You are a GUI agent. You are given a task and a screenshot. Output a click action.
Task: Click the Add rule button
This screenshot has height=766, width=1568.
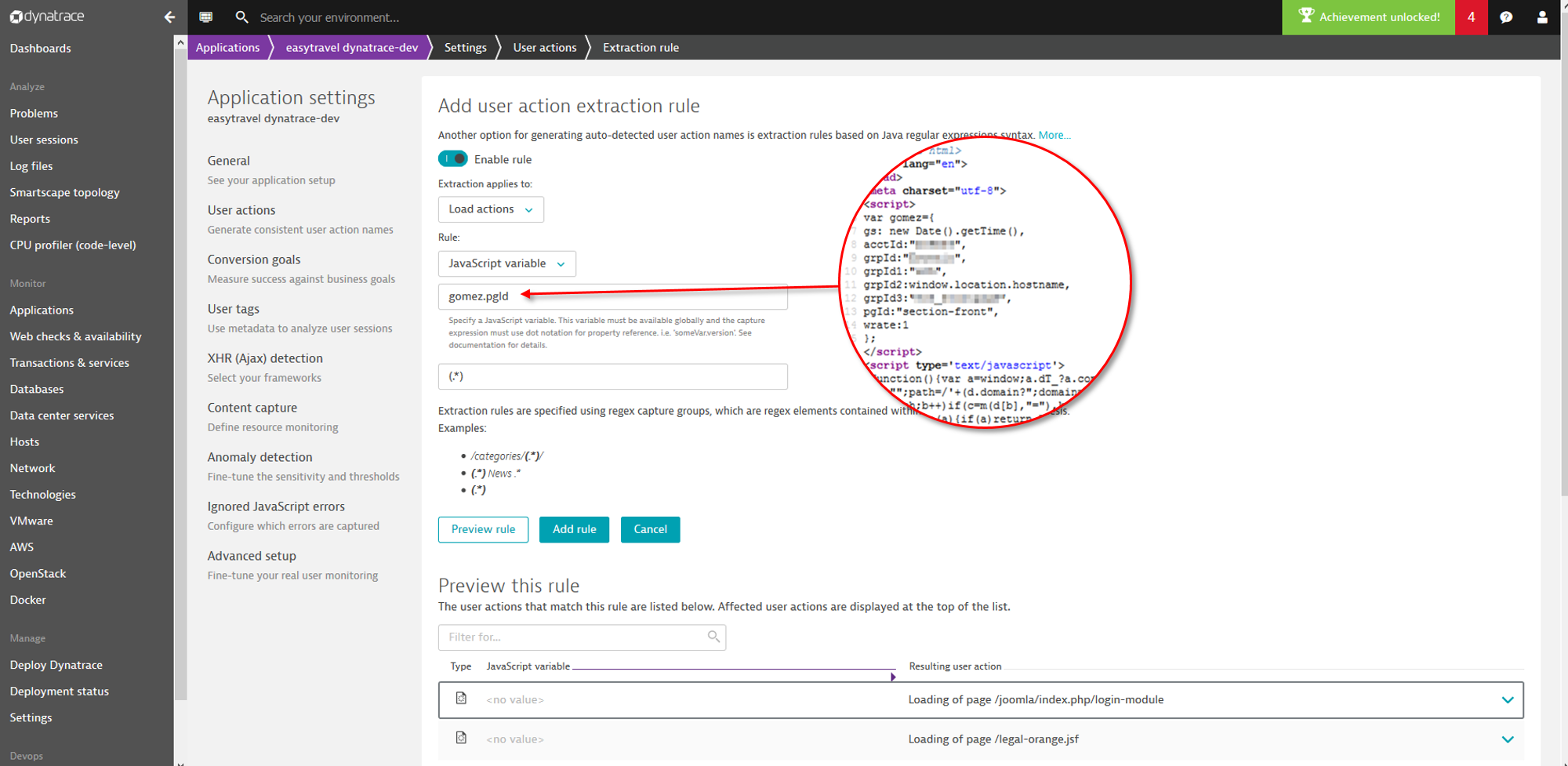574,529
